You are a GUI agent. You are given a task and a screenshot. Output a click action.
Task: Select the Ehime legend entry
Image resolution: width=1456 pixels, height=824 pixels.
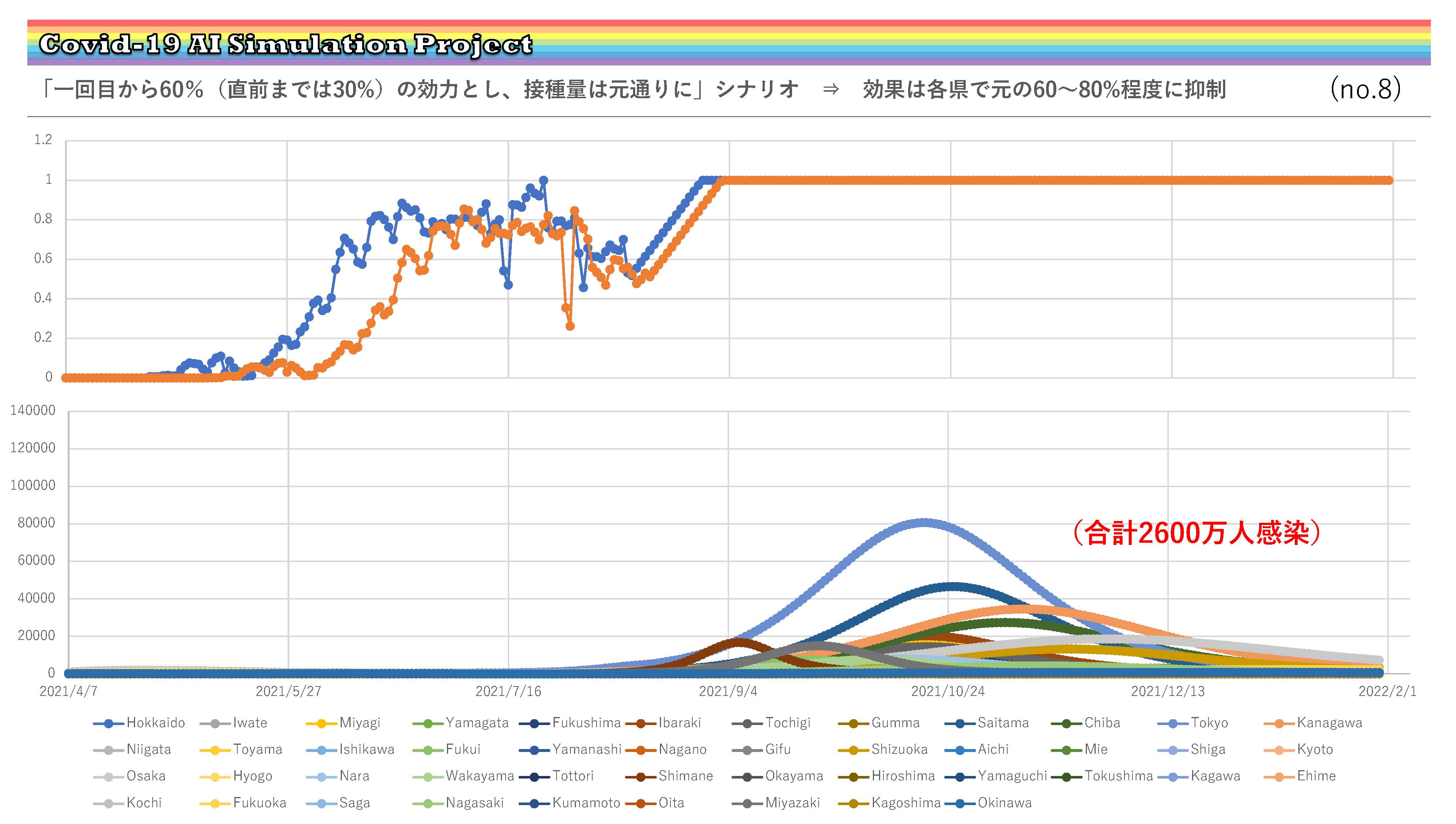coord(1300,776)
